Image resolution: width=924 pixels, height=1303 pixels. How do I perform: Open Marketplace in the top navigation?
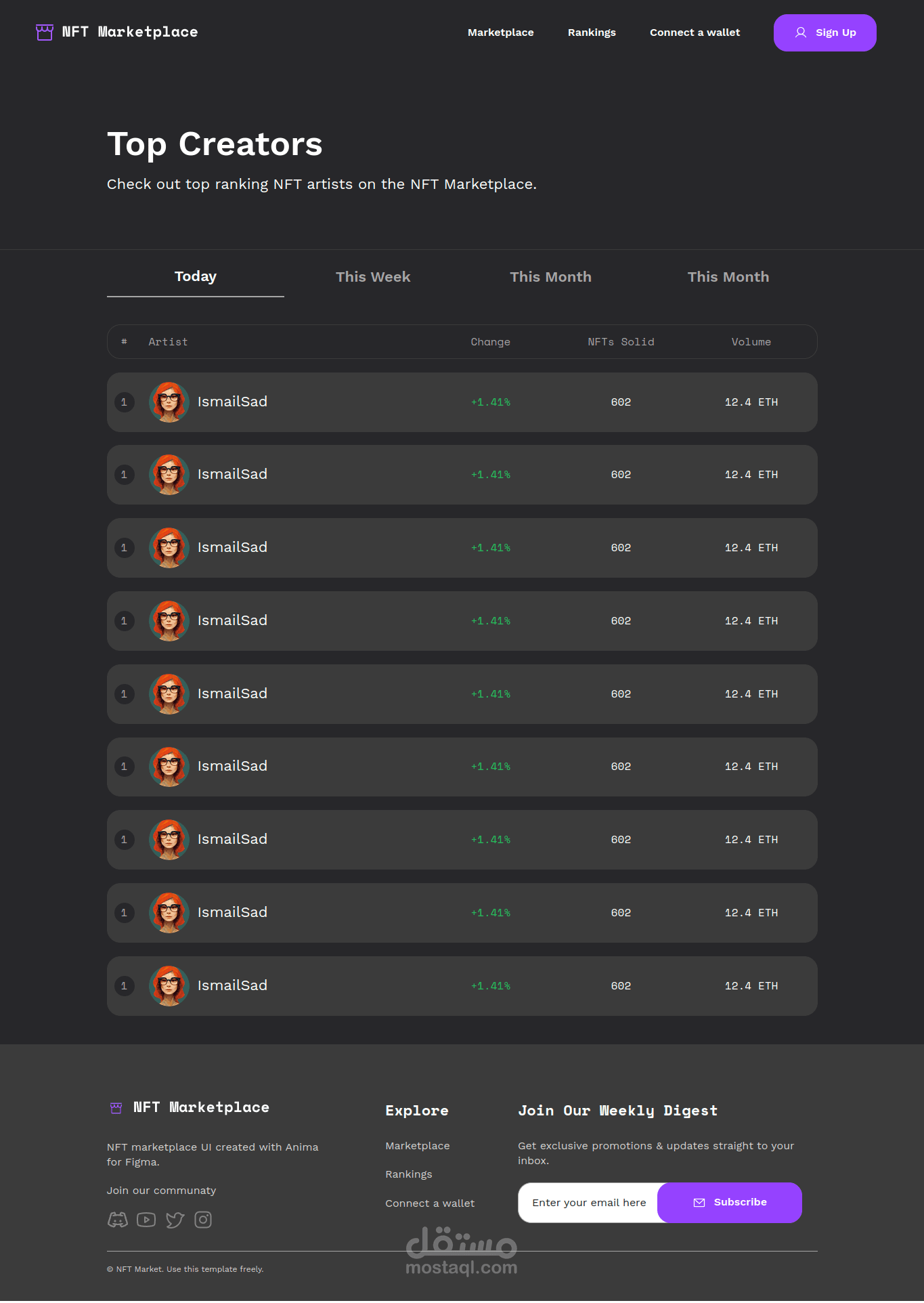500,33
